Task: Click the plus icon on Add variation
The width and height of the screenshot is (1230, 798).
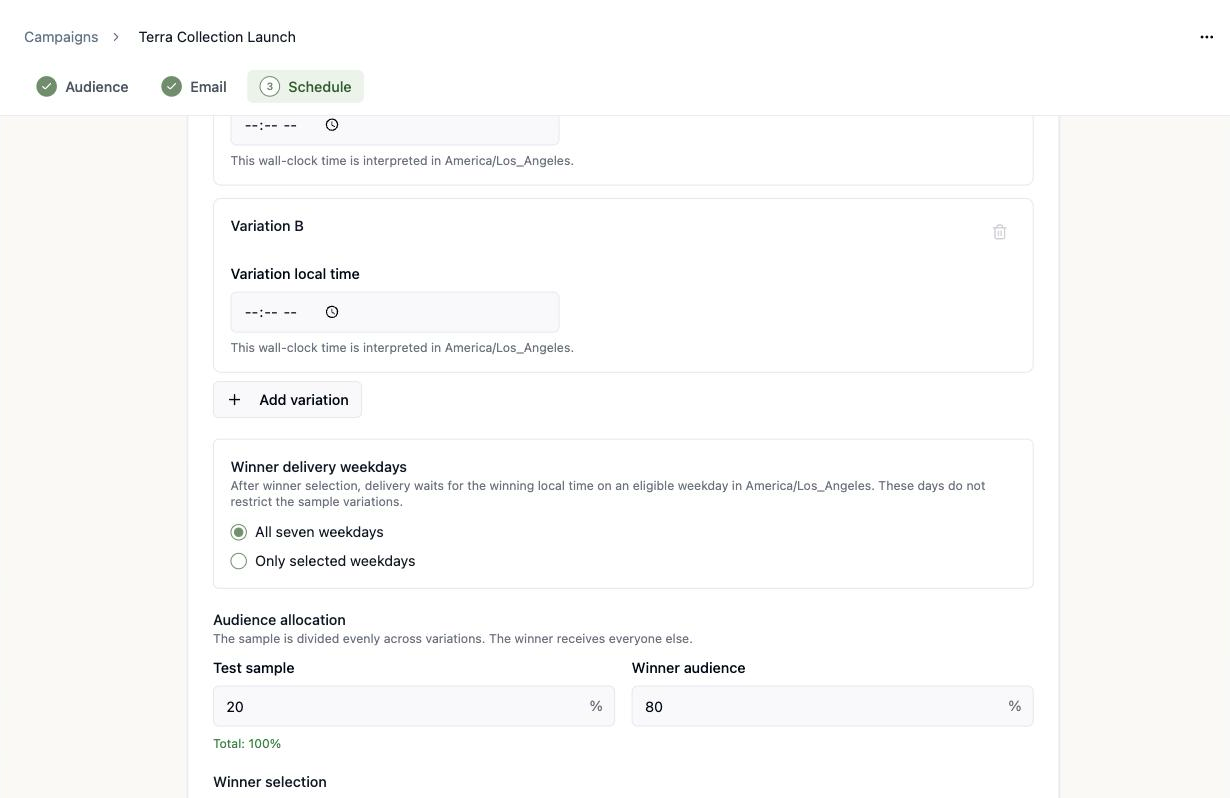Action: click(234, 400)
